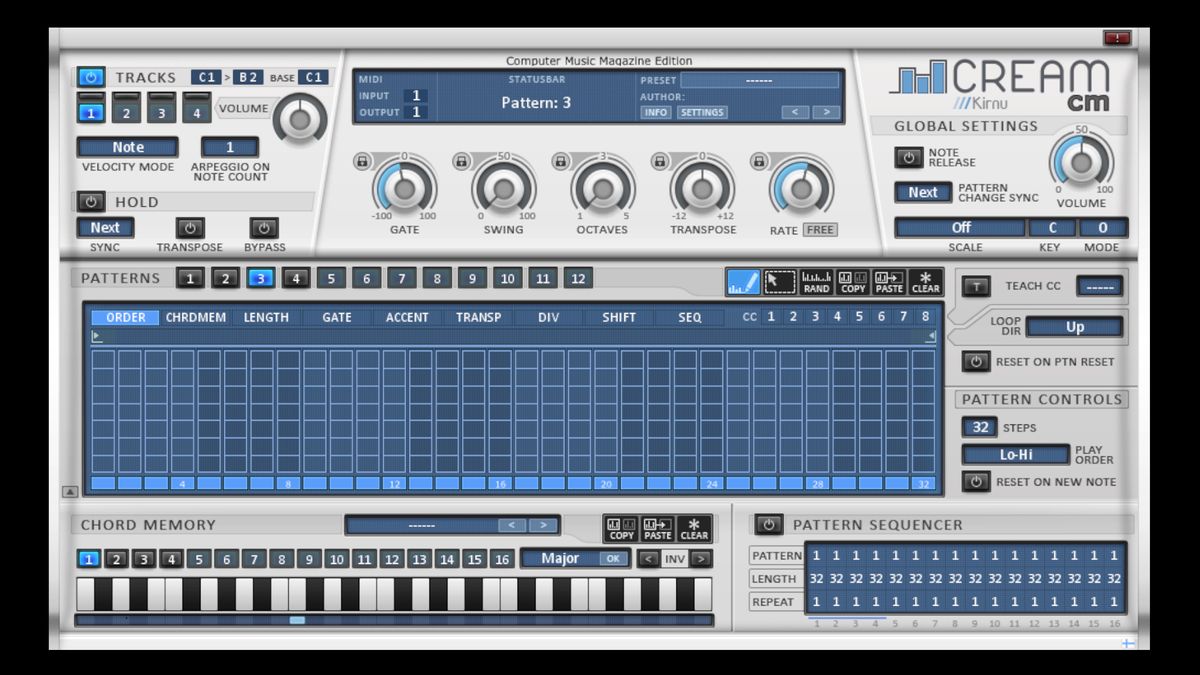Viewport: 1200px width, 675px height.
Task: Switch to the ORDER tab
Action: 126,317
